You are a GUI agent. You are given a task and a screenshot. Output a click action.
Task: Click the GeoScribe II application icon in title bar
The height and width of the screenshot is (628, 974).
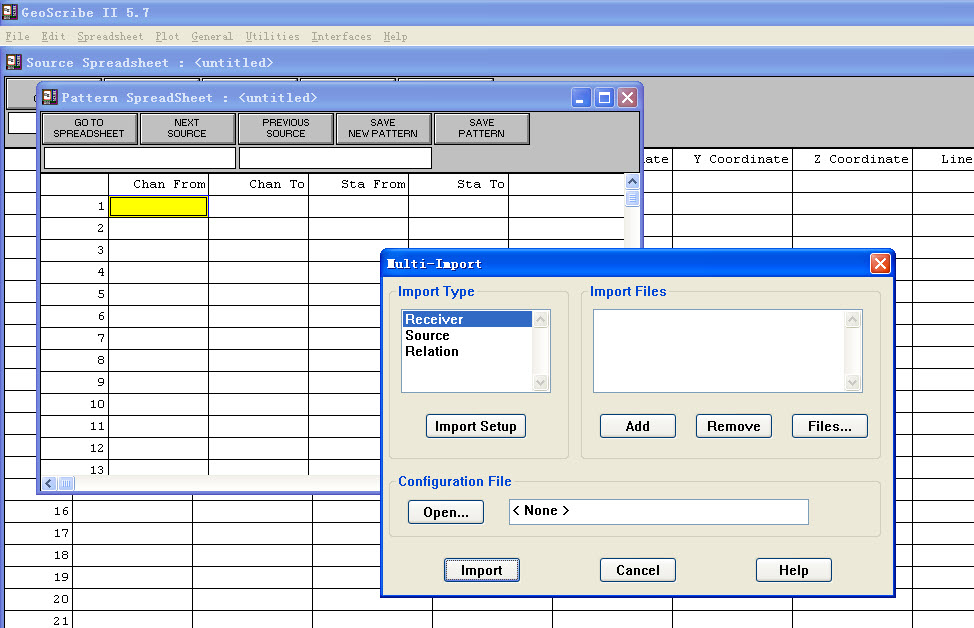(x=10, y=12)
